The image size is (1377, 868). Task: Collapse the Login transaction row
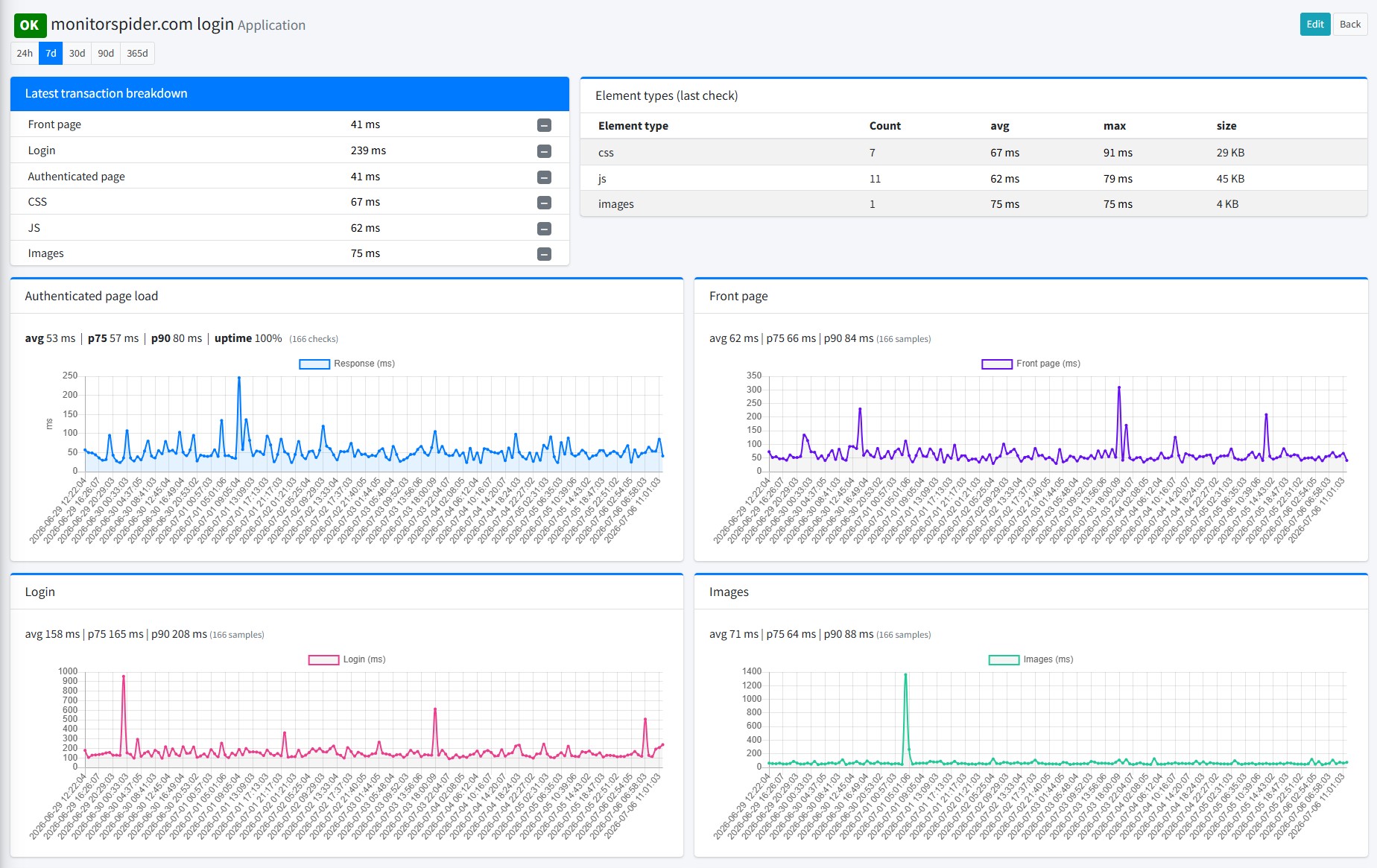click(544, 151)
